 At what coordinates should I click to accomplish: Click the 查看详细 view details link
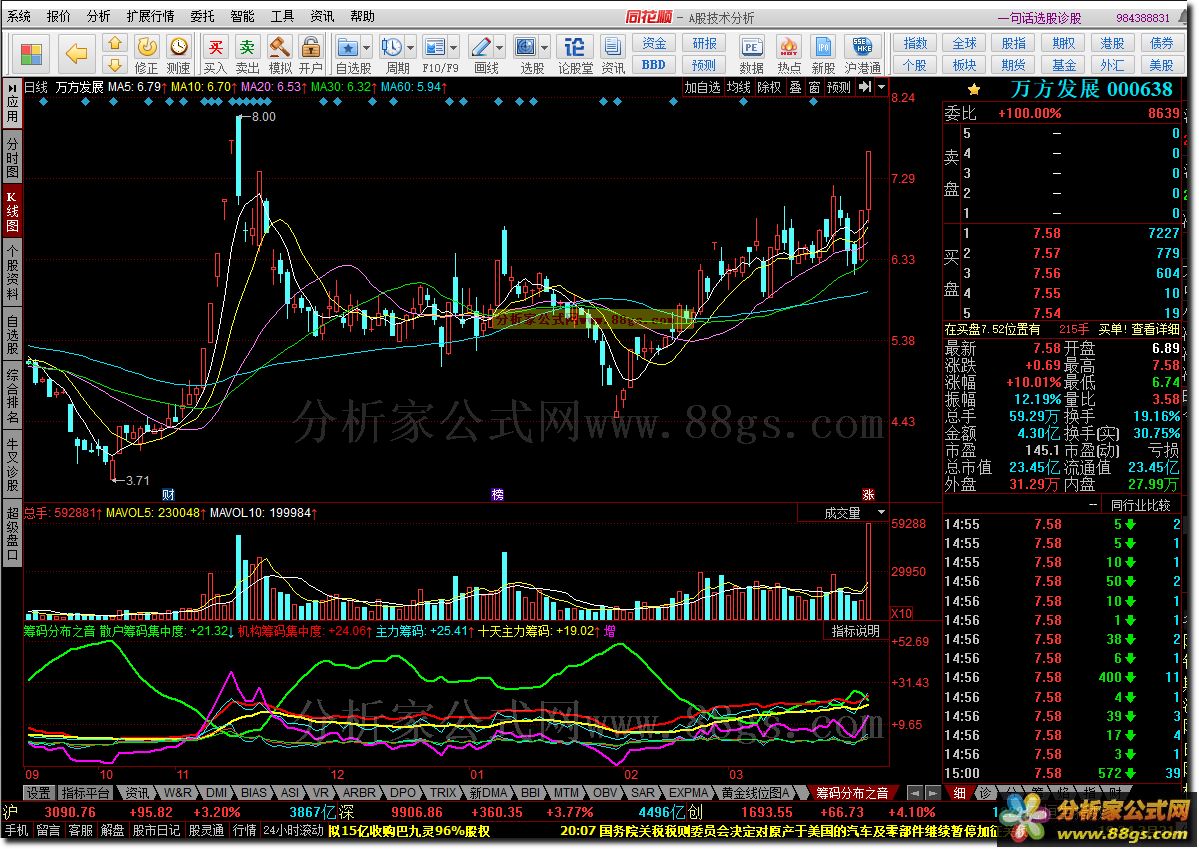[x=1155, y=329]
